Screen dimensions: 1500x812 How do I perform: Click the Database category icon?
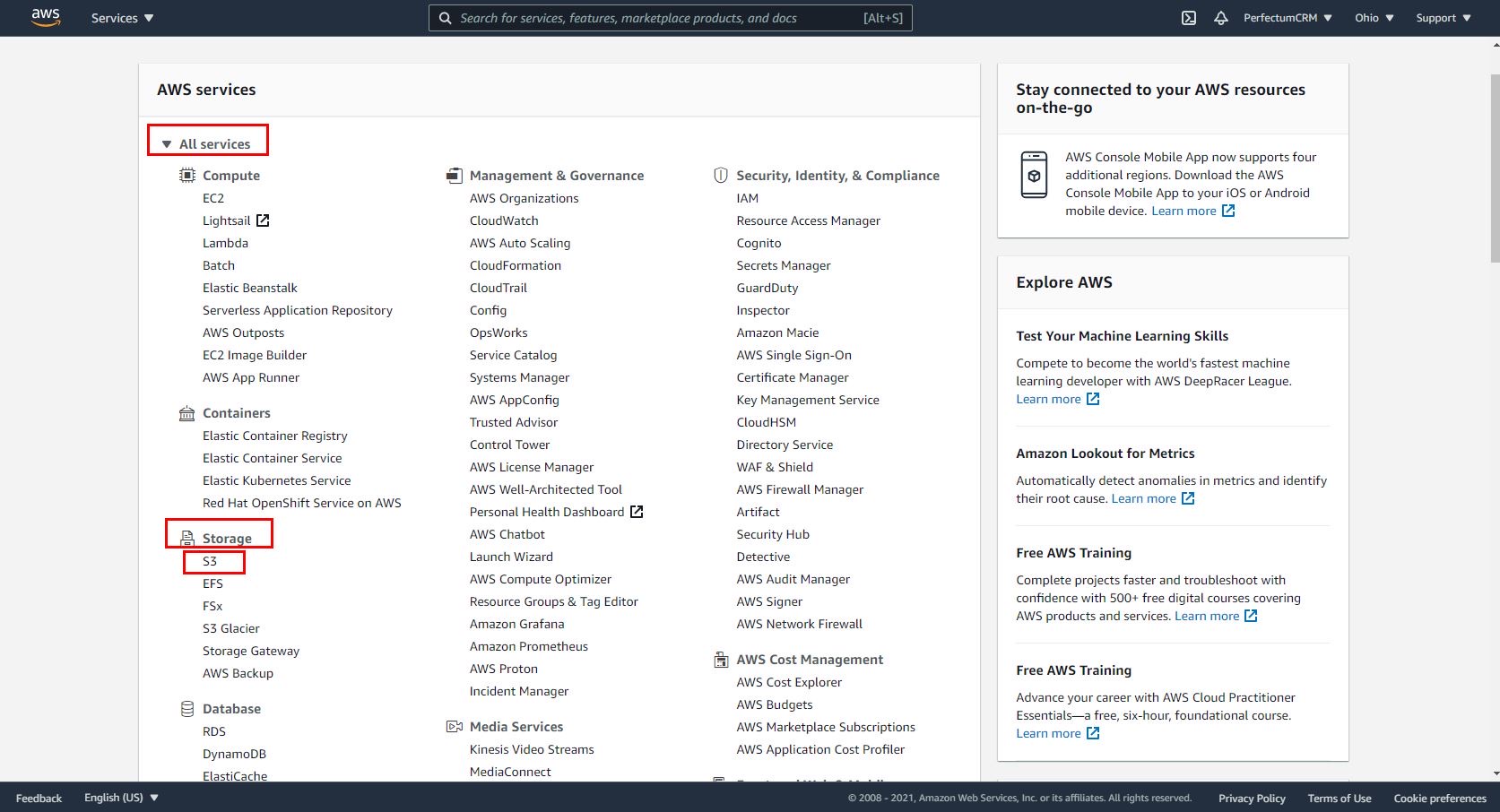[187, 709]
